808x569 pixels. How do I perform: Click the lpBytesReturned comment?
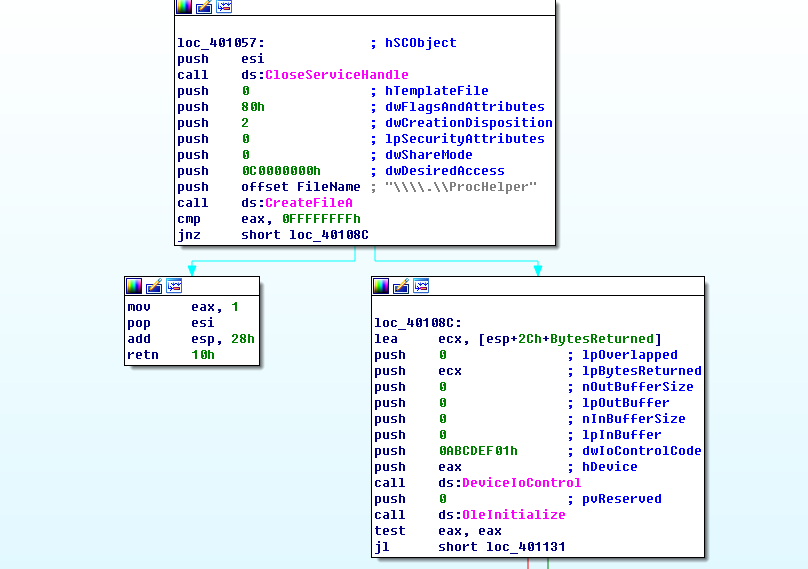[x=642, y=371]
